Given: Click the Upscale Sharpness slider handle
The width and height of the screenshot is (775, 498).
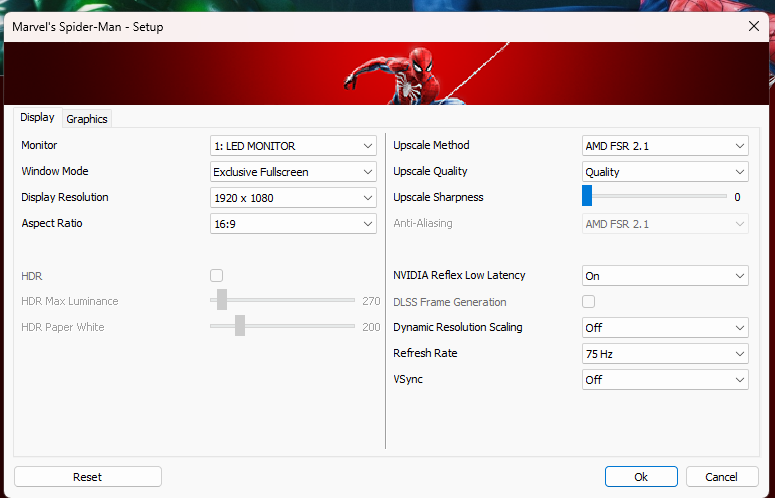Looking at the screenshot, I should tap(587, 196).
